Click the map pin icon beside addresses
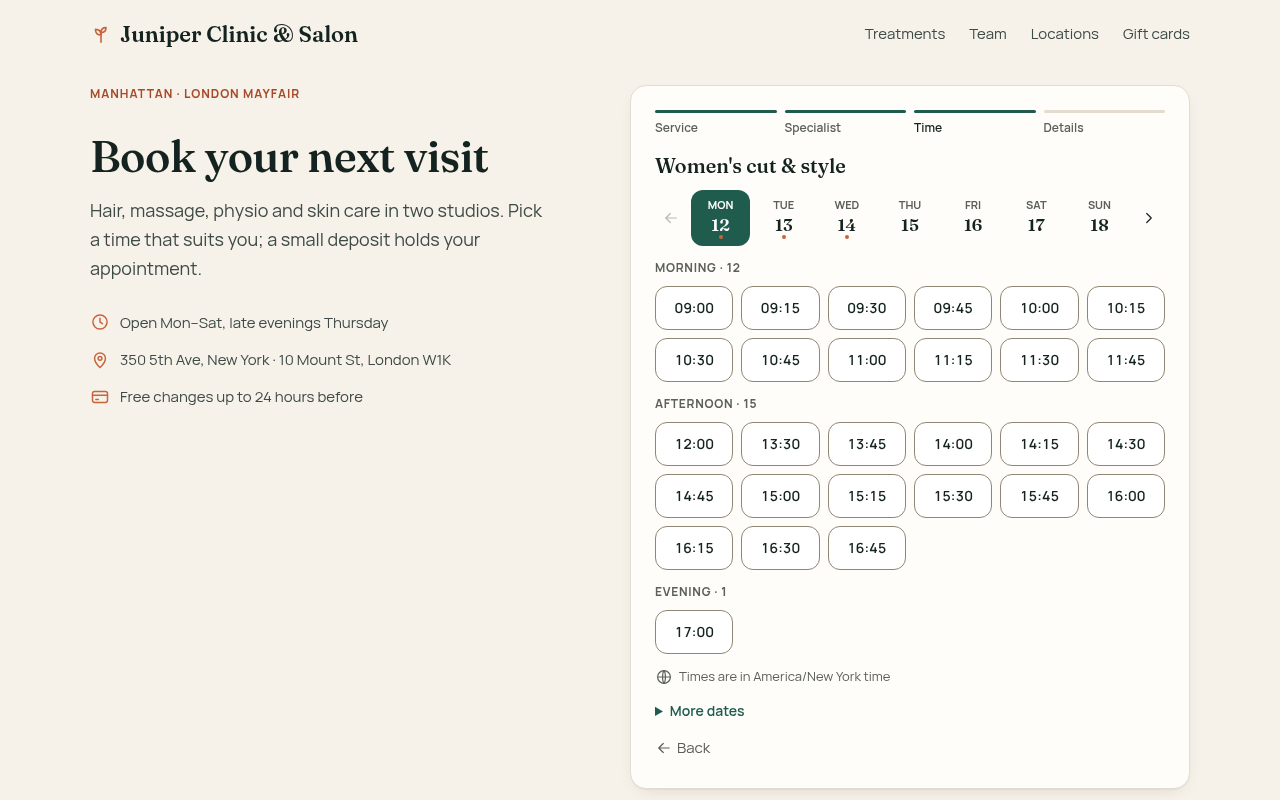The image size is (1280, 800). click(x=100, y=360)
